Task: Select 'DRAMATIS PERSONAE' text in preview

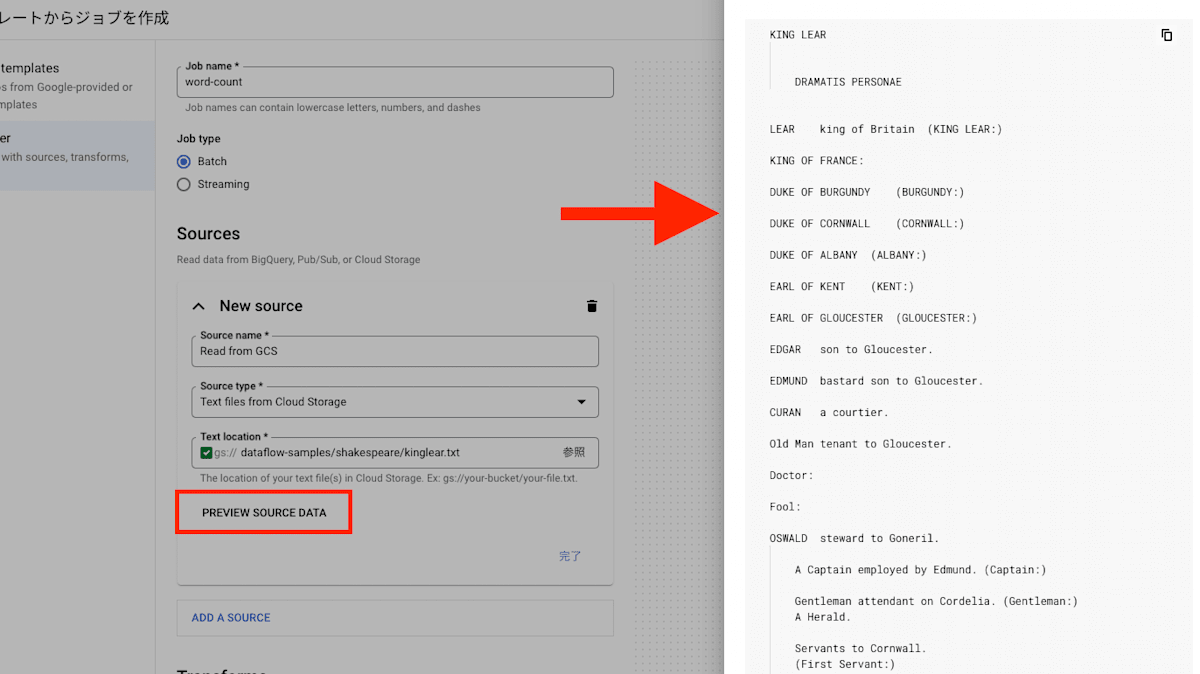Action: pos(848,82)
